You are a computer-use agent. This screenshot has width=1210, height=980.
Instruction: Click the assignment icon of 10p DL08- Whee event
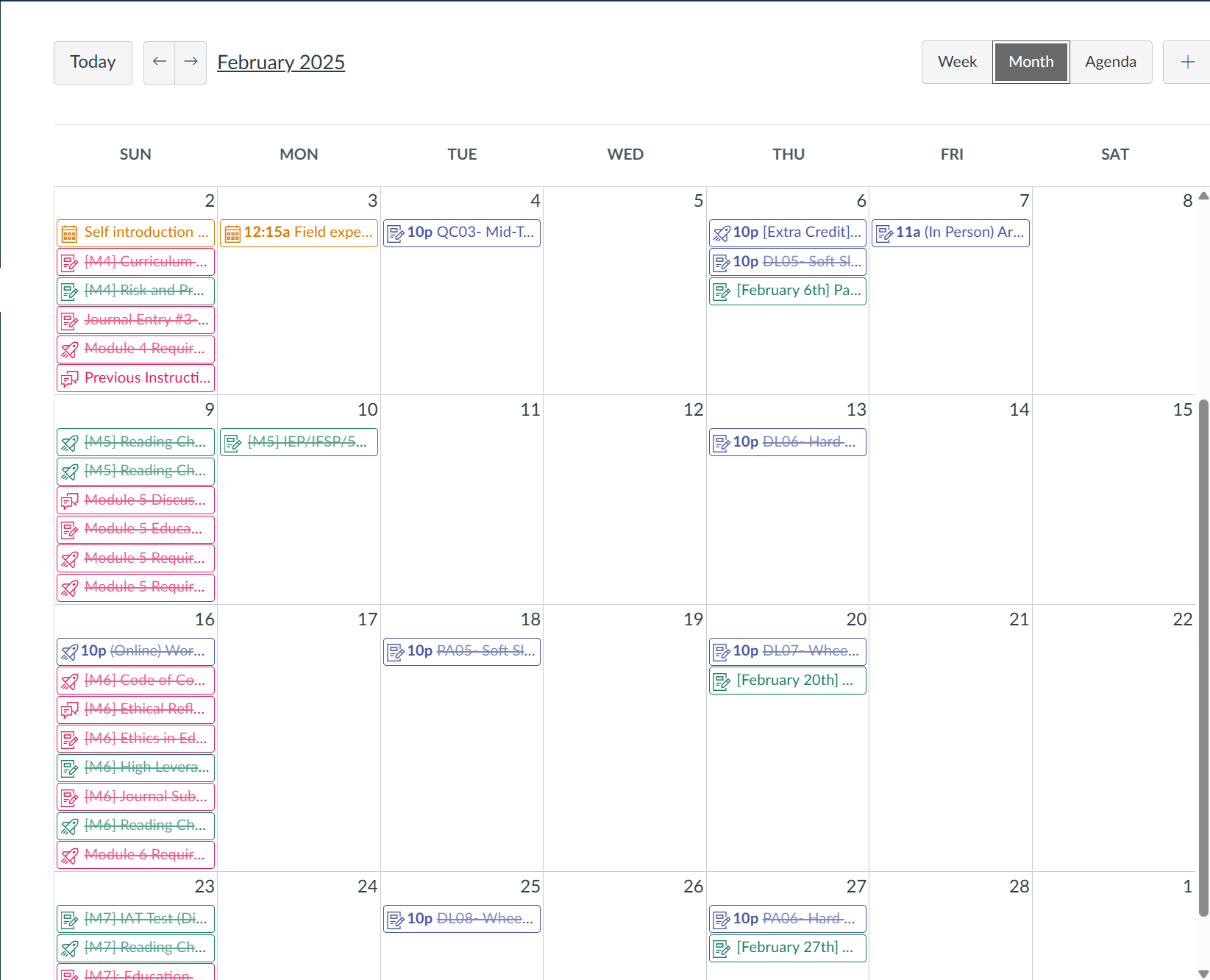tap(396, 920)
